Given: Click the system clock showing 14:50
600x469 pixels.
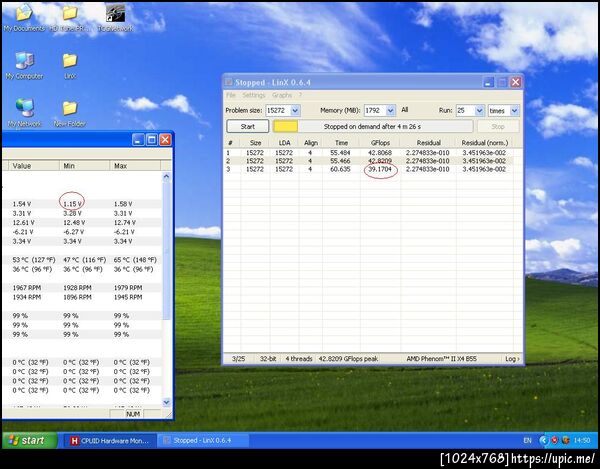Looking at the screenshot, I should point(582,440).
